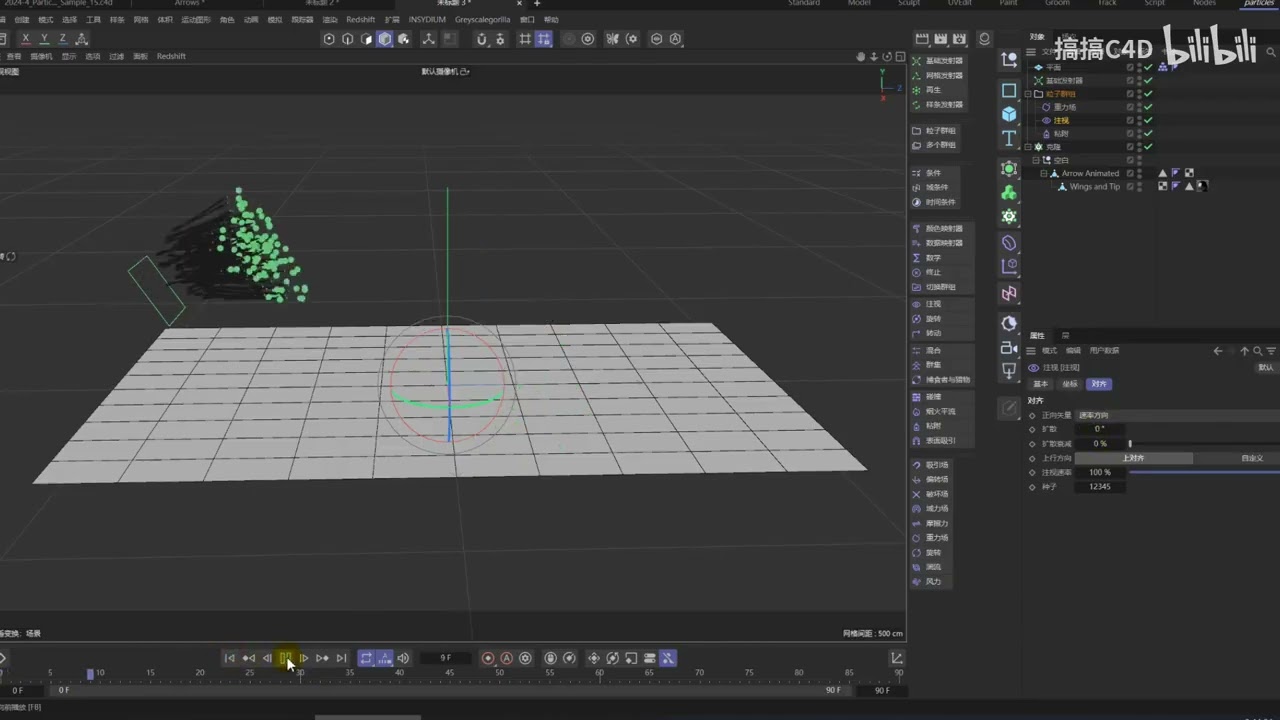Toggle enable checkmark for 注视 object
The width and height of the screenshot is (1280, 720).
tap(1148, 120)
